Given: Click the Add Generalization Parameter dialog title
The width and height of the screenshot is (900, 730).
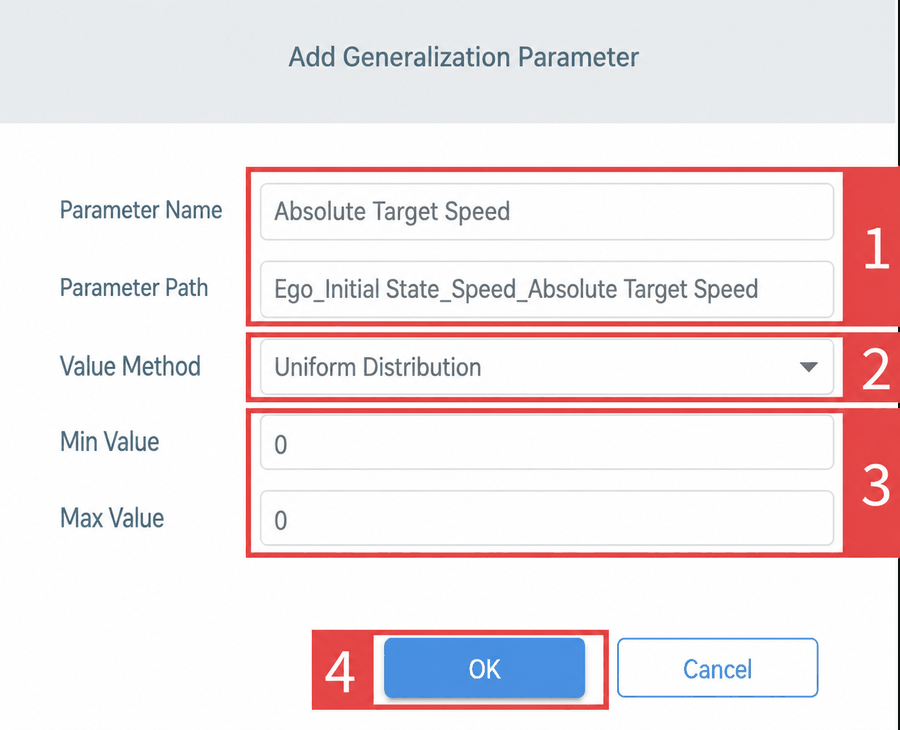Looking at the screenshot, I should (x=463, y=57).
